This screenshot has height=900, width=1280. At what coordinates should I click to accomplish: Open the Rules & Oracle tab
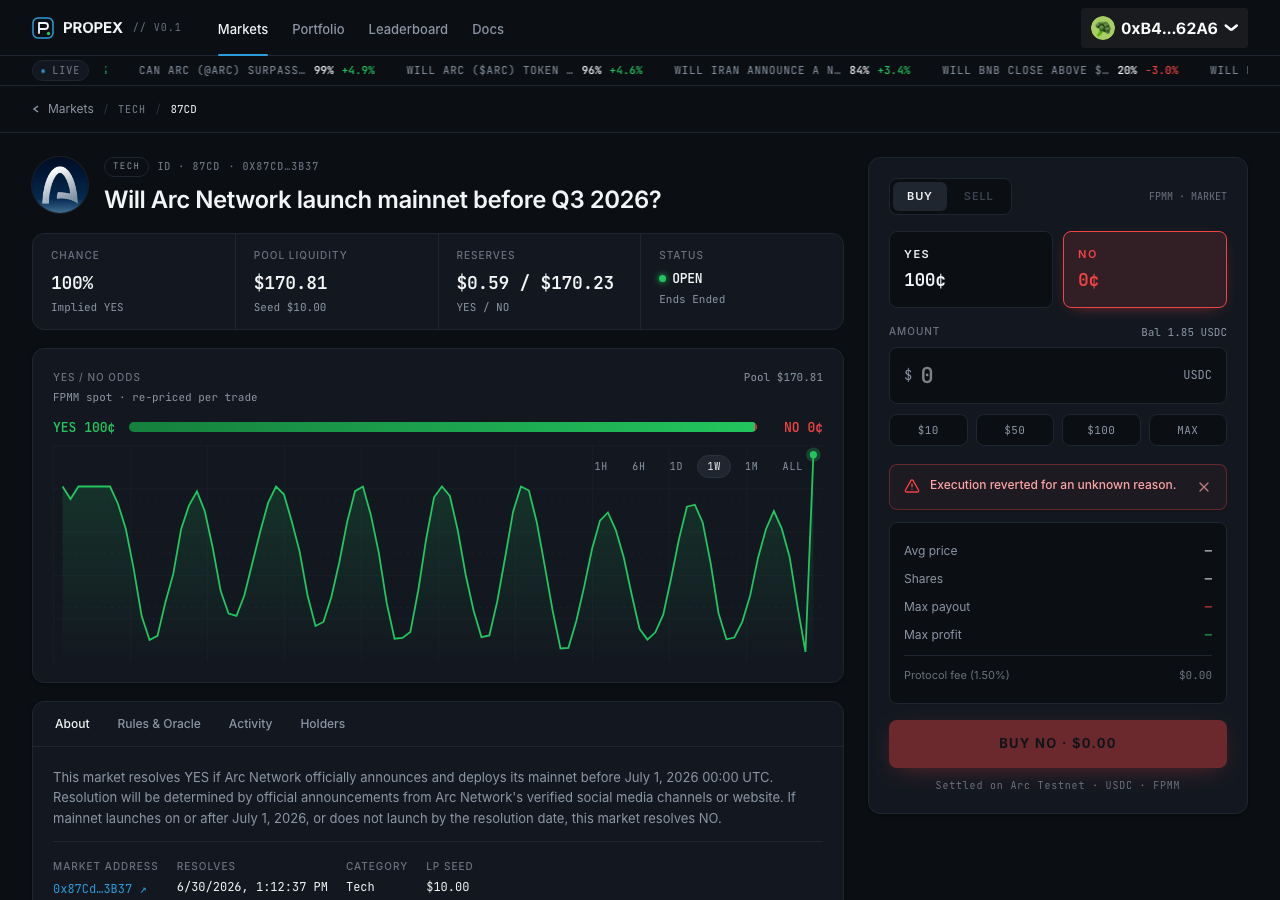point(159,724)
